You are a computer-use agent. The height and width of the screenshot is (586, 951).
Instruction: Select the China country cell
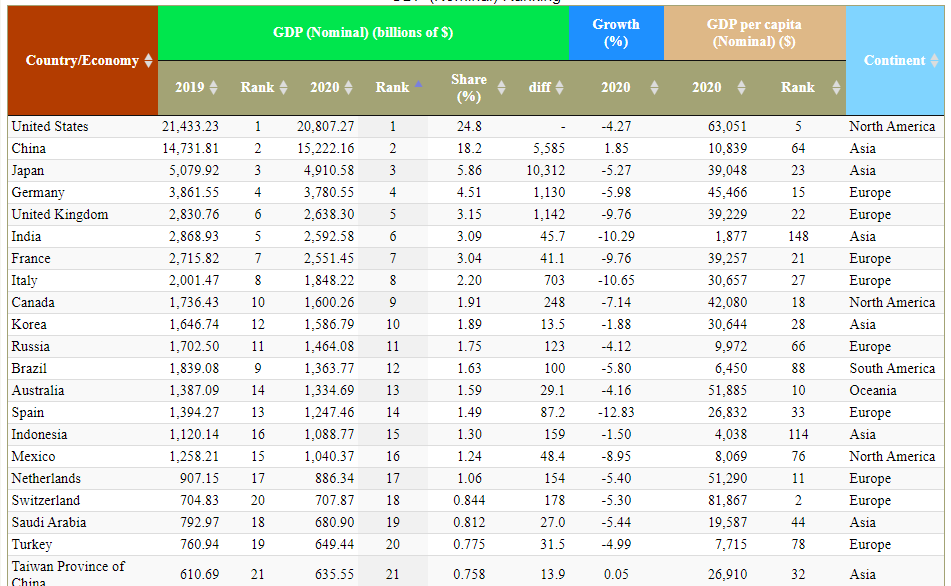click(x=82, y=149)
